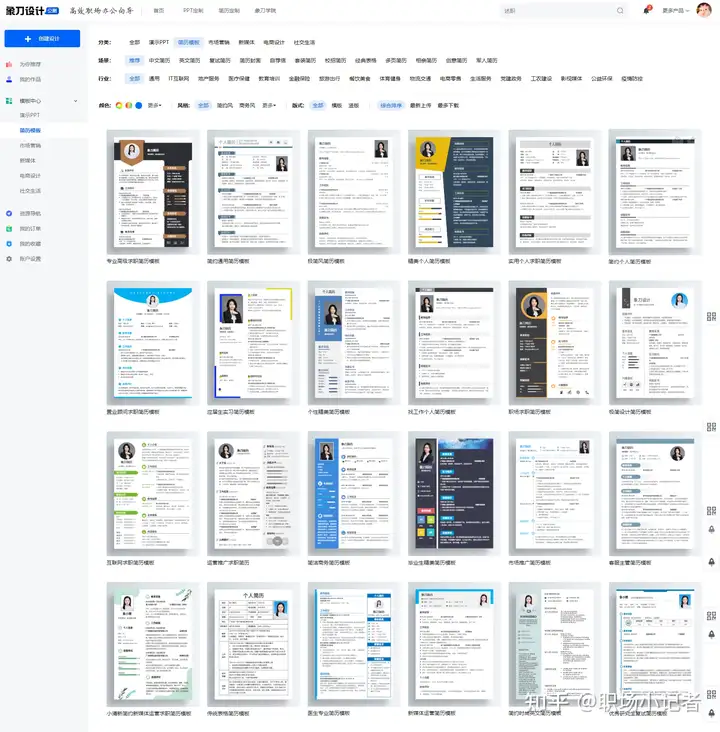Click the 我的订单 green icon
This screenshot has width=720, height=732.
[9, 229]
